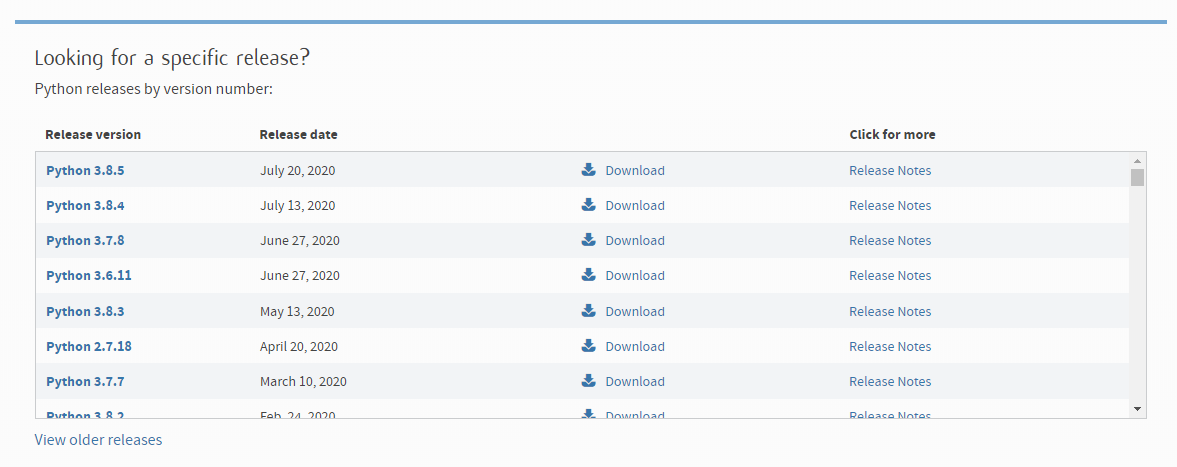The height and width of the screenshot is (467, 1177).
Task: Click Download text link for Python 3.7.7
Action: point(635,382)
